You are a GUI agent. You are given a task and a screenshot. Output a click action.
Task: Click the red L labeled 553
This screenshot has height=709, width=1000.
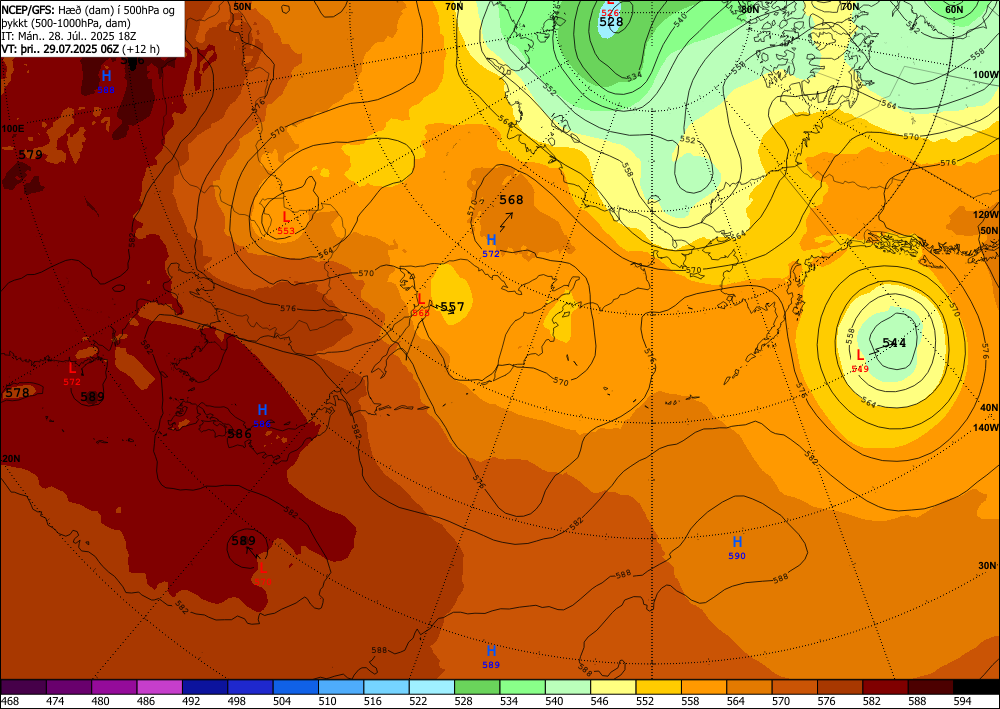(x=286, y=217)
